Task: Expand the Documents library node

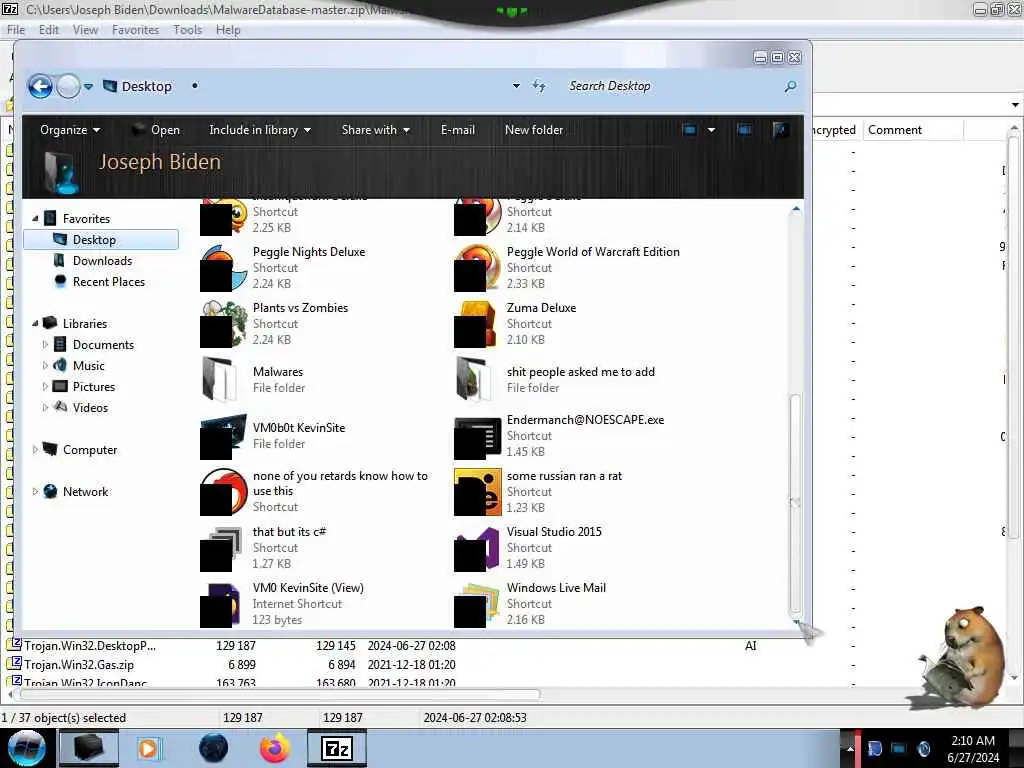Action: click(x=45, y=344)
